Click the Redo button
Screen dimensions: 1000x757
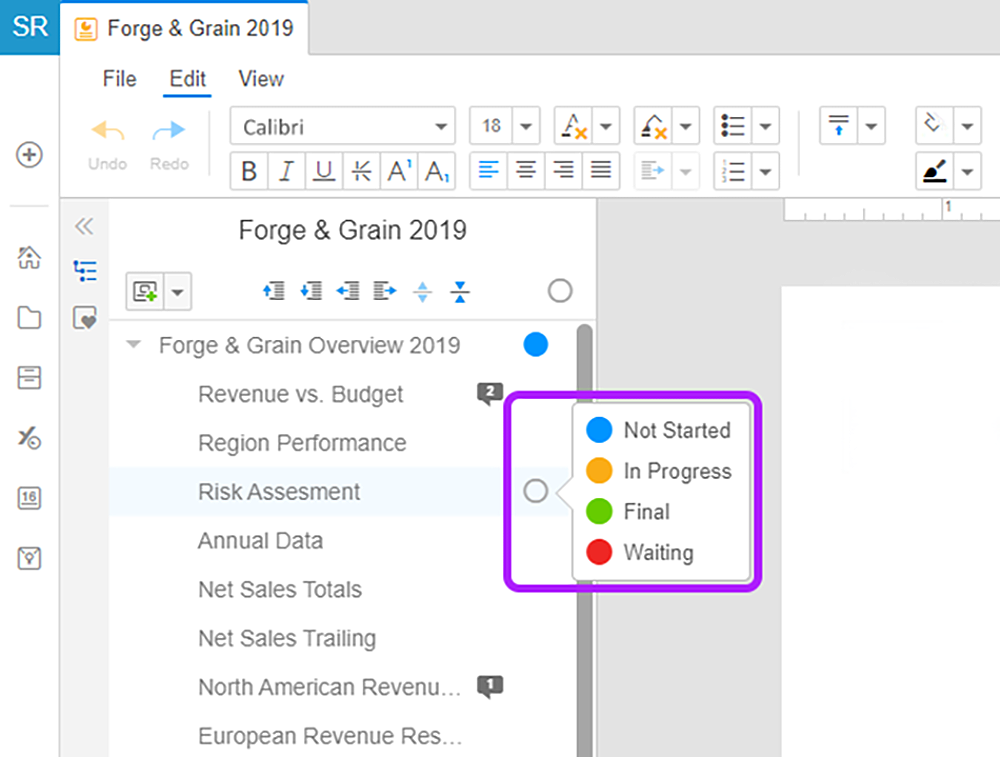tap(168, 140)
